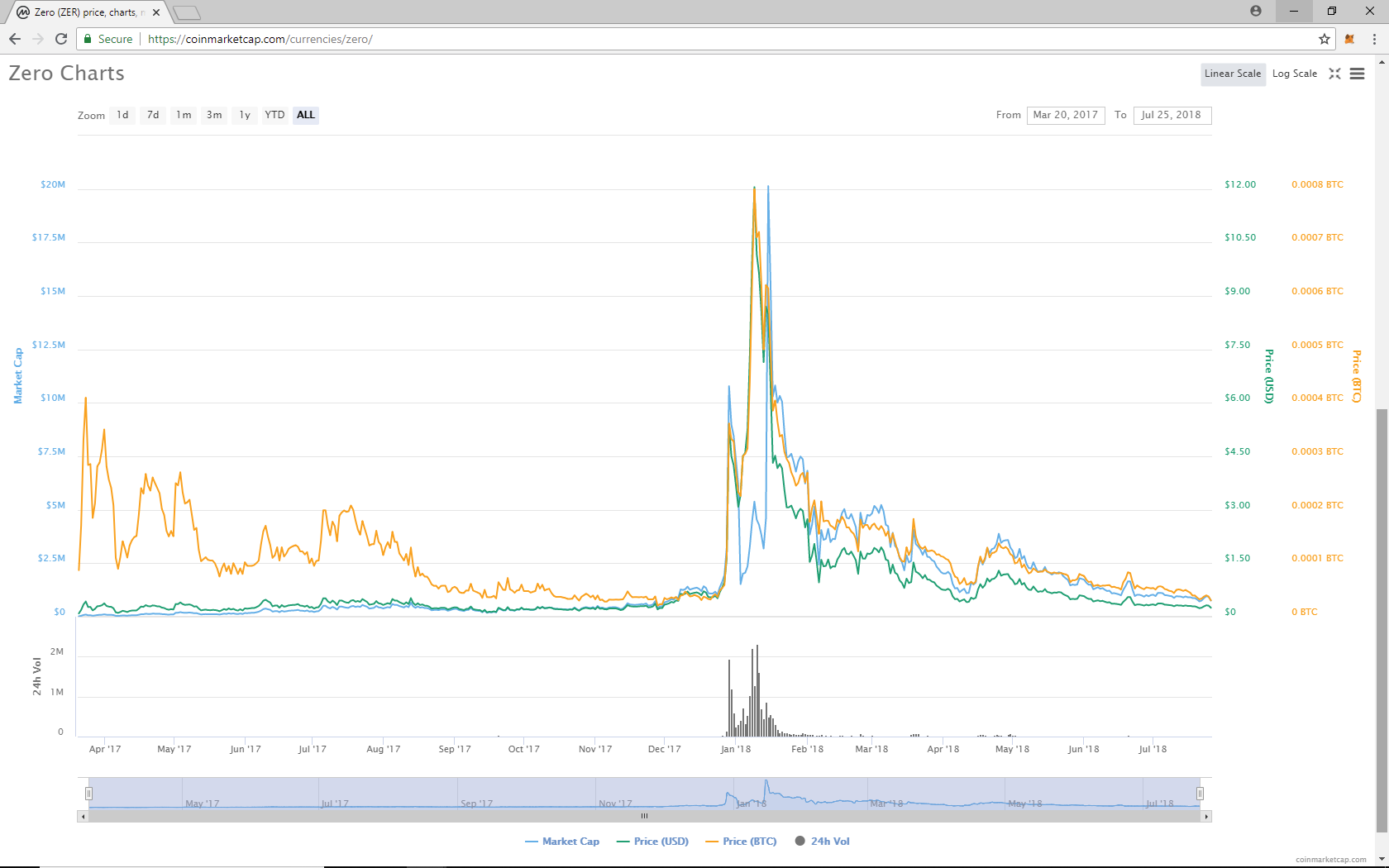Select the ALL zoom range

coord(306,115)
